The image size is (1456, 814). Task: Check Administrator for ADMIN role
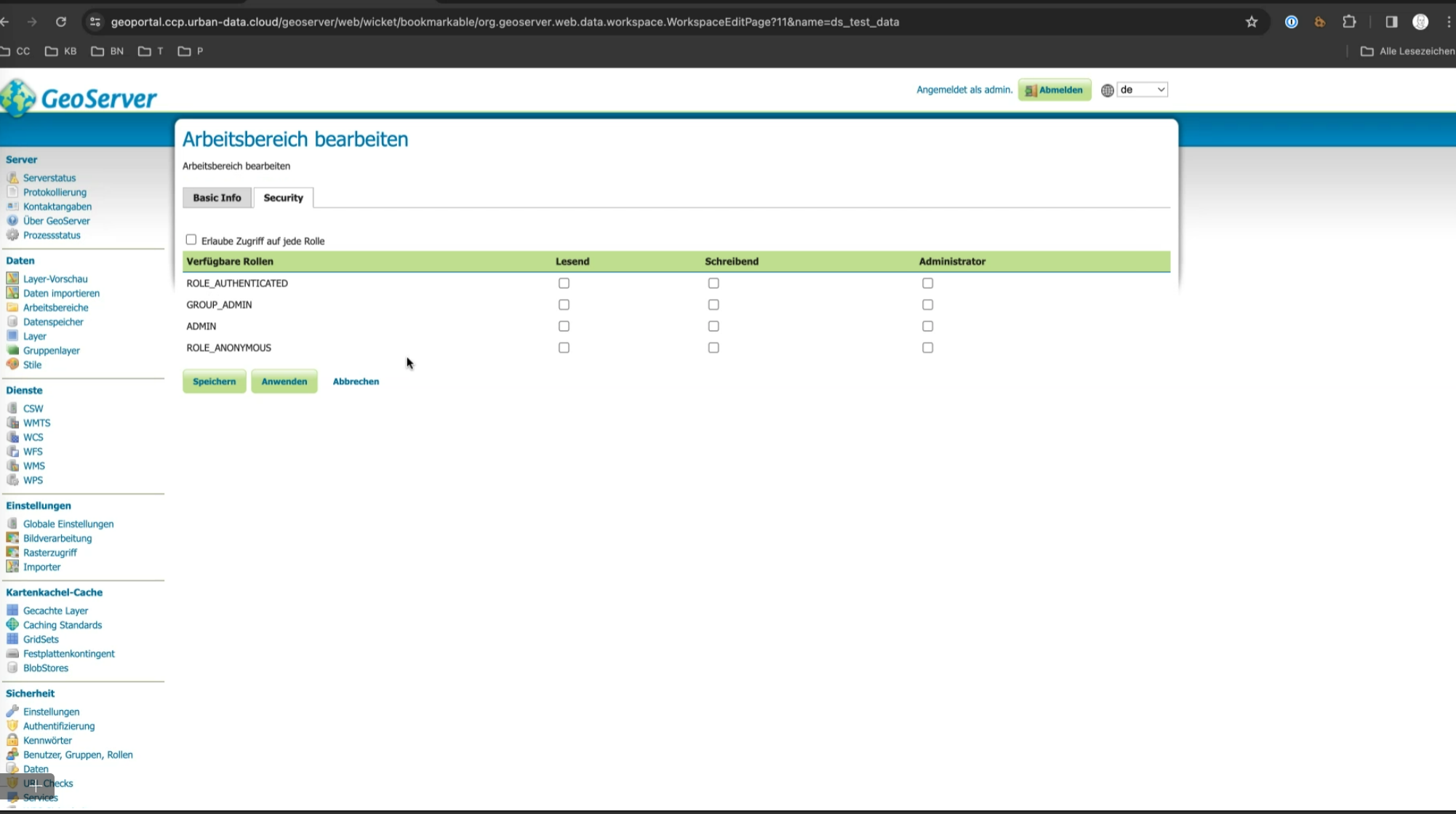point(927,326)
